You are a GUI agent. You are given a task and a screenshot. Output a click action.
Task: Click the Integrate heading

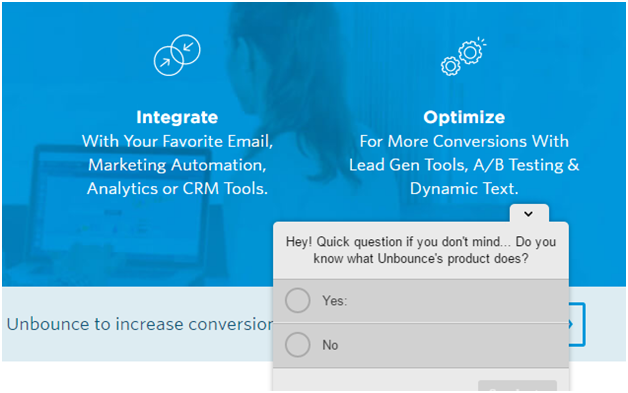177,117
